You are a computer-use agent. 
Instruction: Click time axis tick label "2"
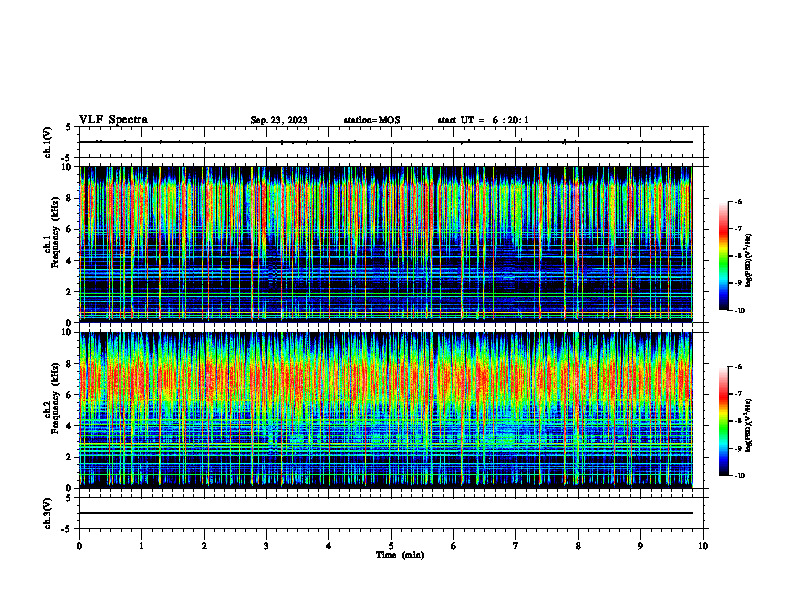click(x=204, y=546)
